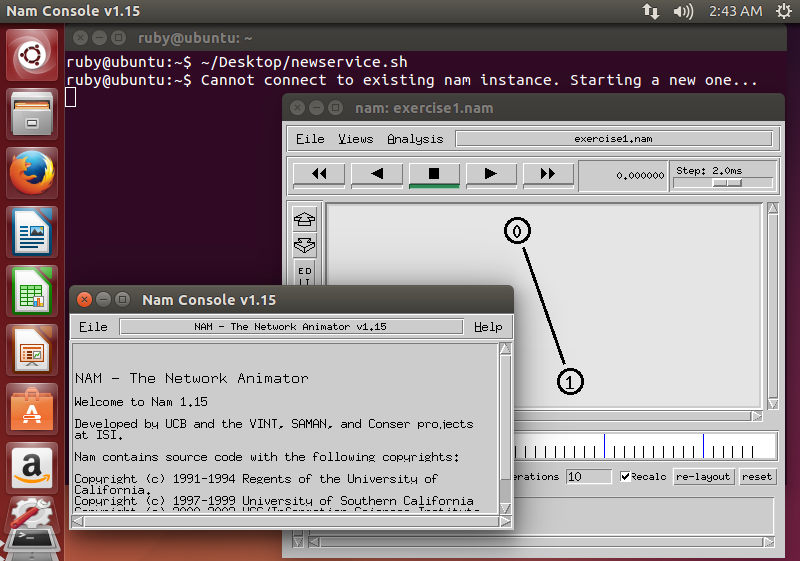
Task: Click the clock showing 2:43 AM
Action: click(x=735, y=11)
